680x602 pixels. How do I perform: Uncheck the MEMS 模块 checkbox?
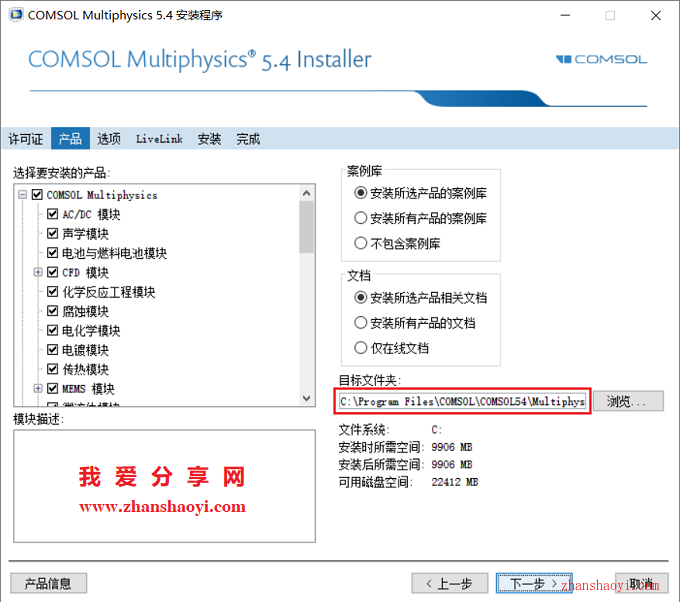pyautogui.click(x=52, y=388)
